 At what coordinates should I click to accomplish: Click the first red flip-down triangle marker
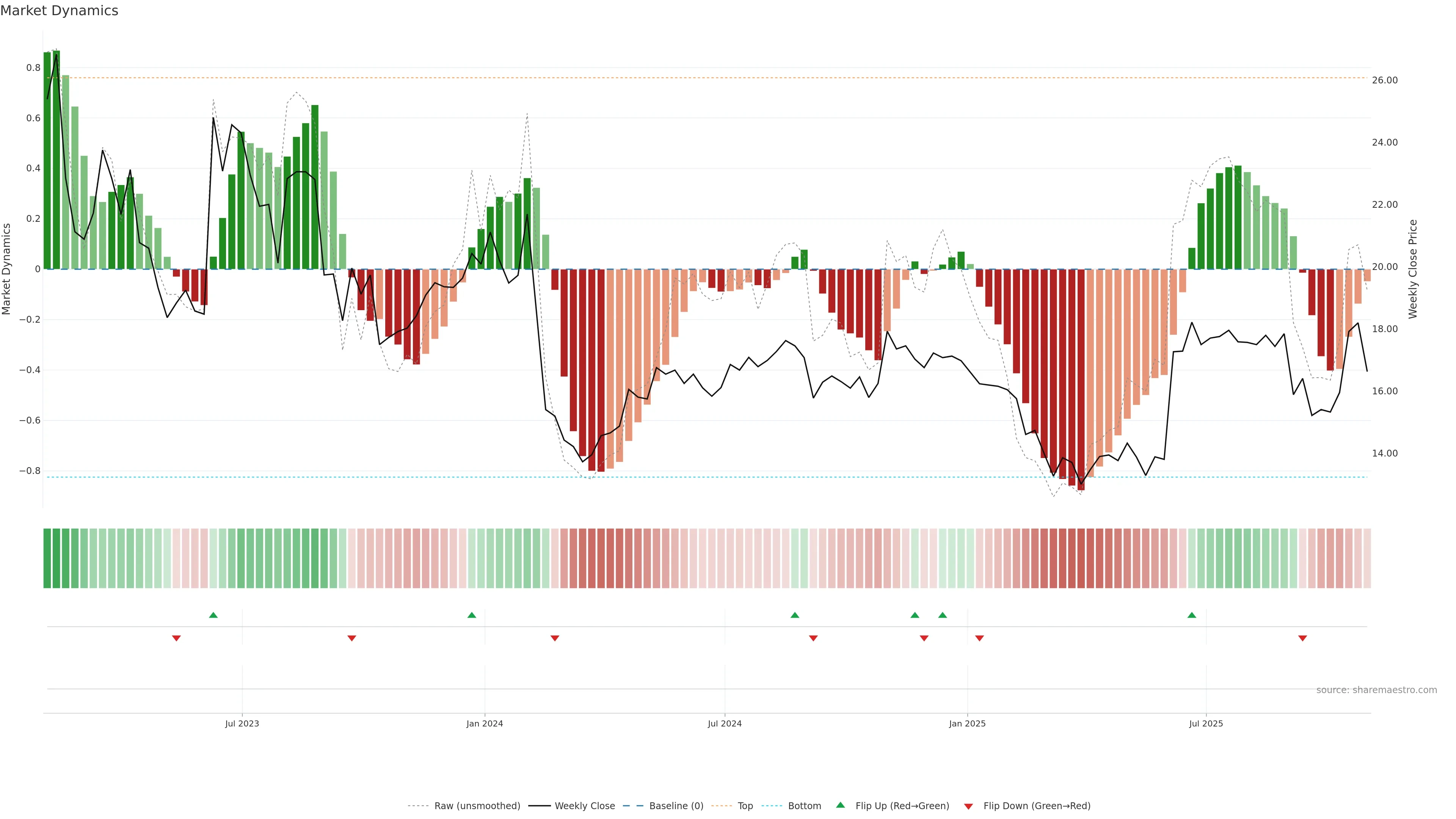(176, 638)
